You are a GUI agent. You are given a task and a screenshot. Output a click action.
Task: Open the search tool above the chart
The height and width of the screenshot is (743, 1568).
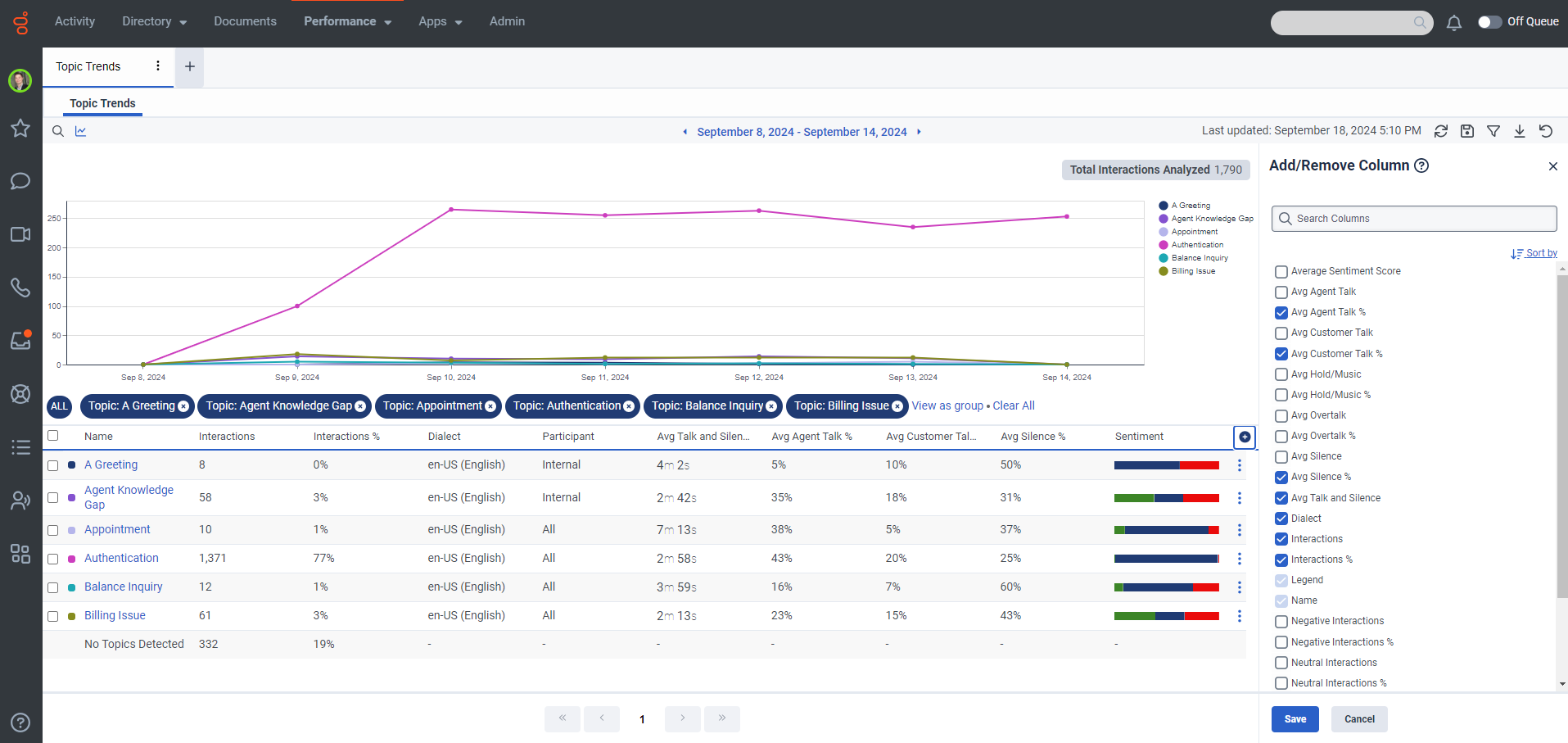[x=57, y=131]
